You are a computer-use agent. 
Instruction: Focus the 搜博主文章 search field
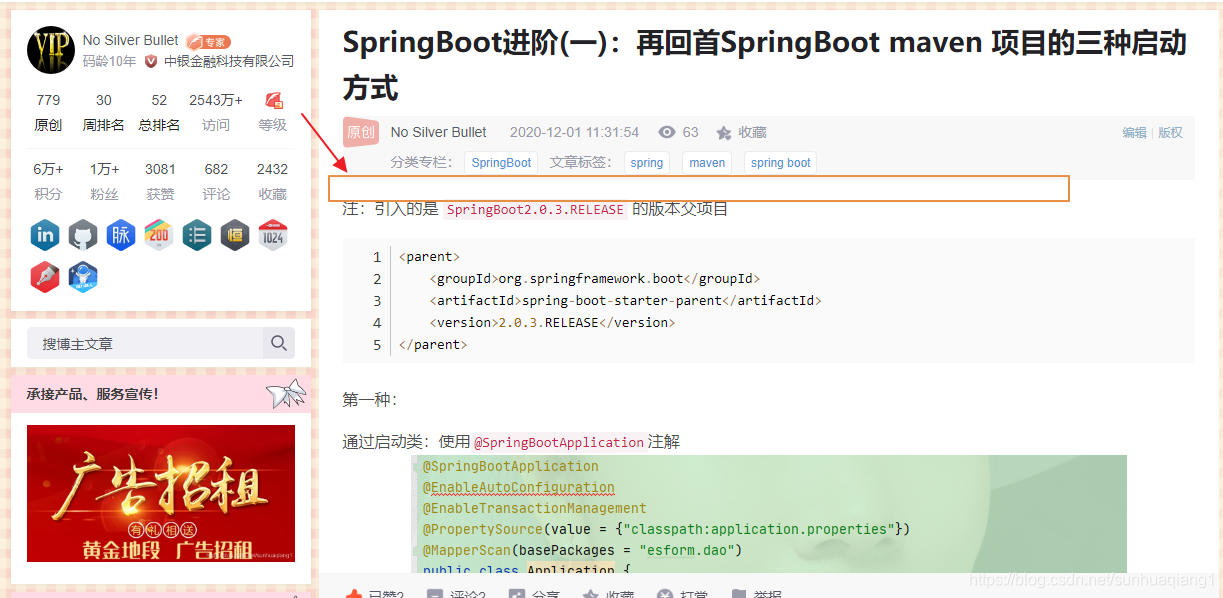tap(145, 343)
